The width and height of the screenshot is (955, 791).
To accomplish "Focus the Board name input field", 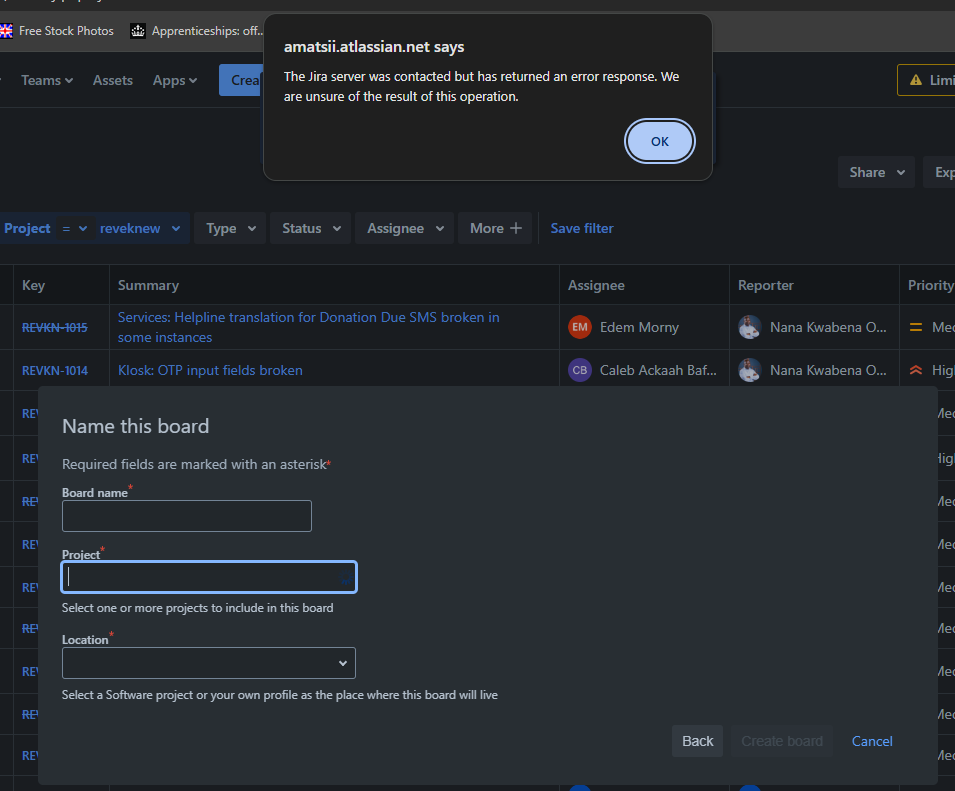I will pos(187,516).
